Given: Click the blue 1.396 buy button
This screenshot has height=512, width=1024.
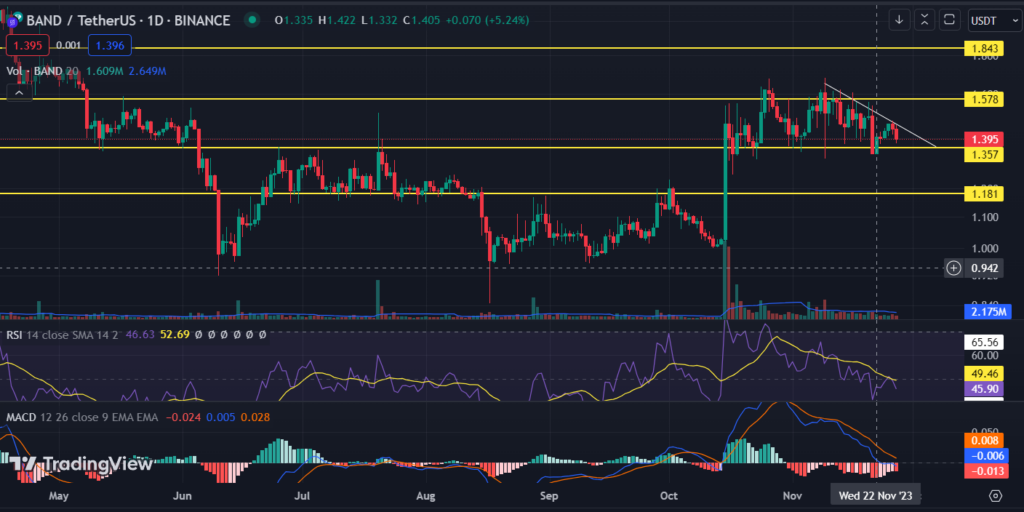Looking at the screenshot, I should 110,45.
